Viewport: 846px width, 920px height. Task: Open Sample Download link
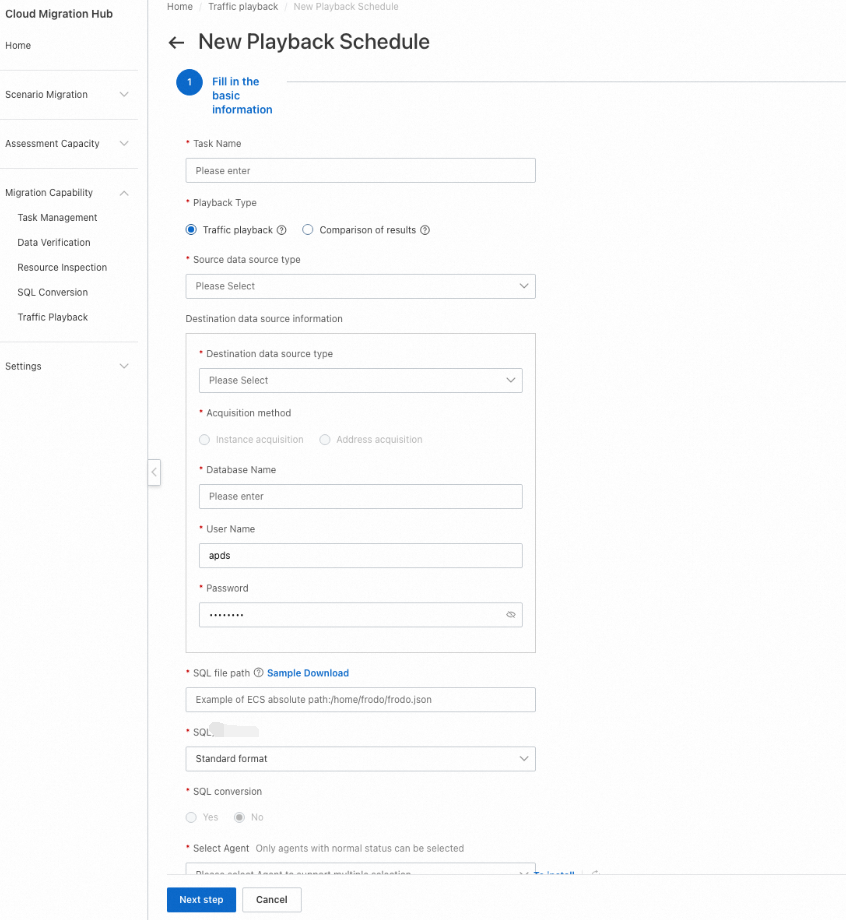tap(308, 673)
